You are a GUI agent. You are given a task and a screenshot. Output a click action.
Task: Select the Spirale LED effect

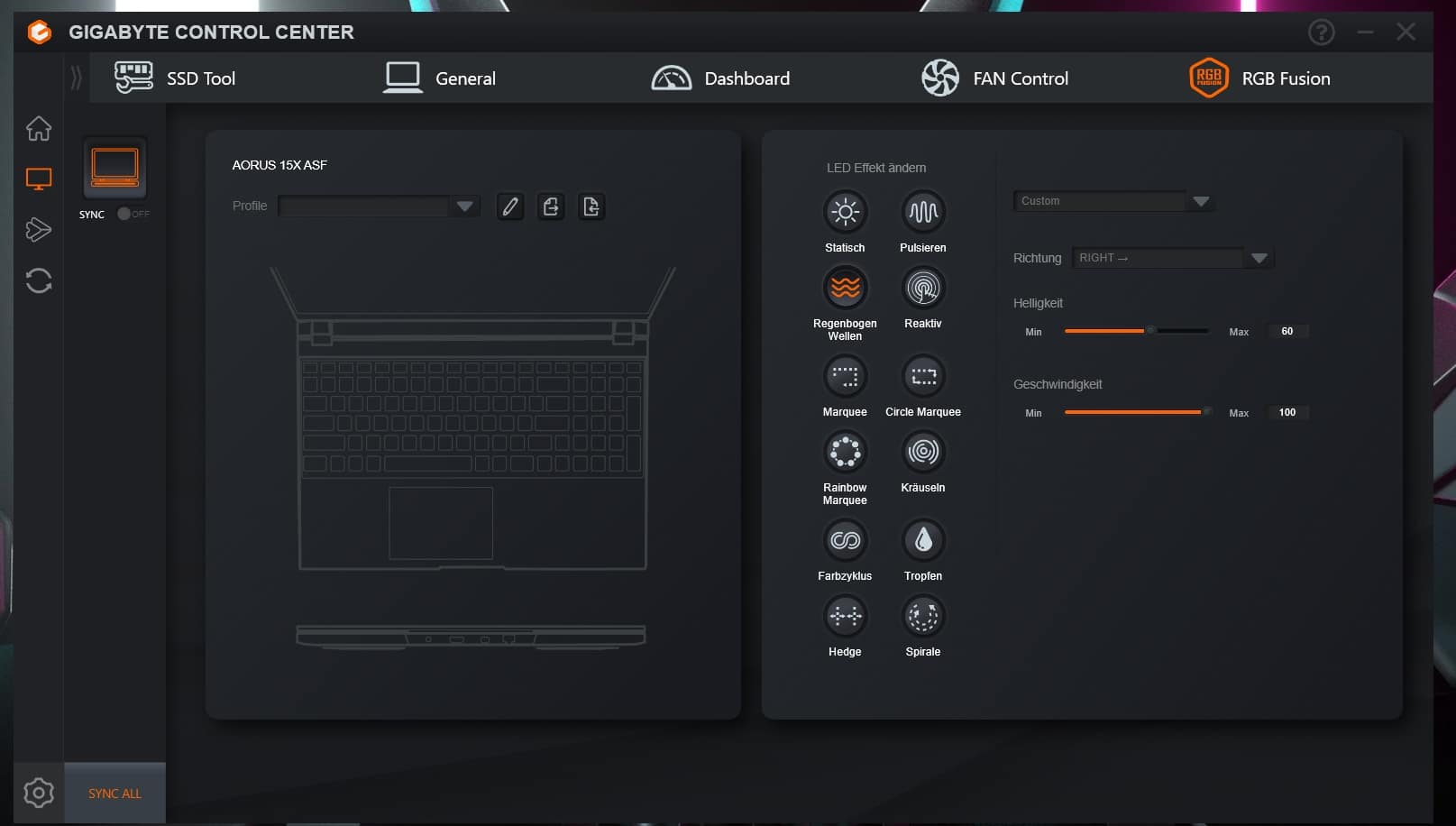click(922, 617)
